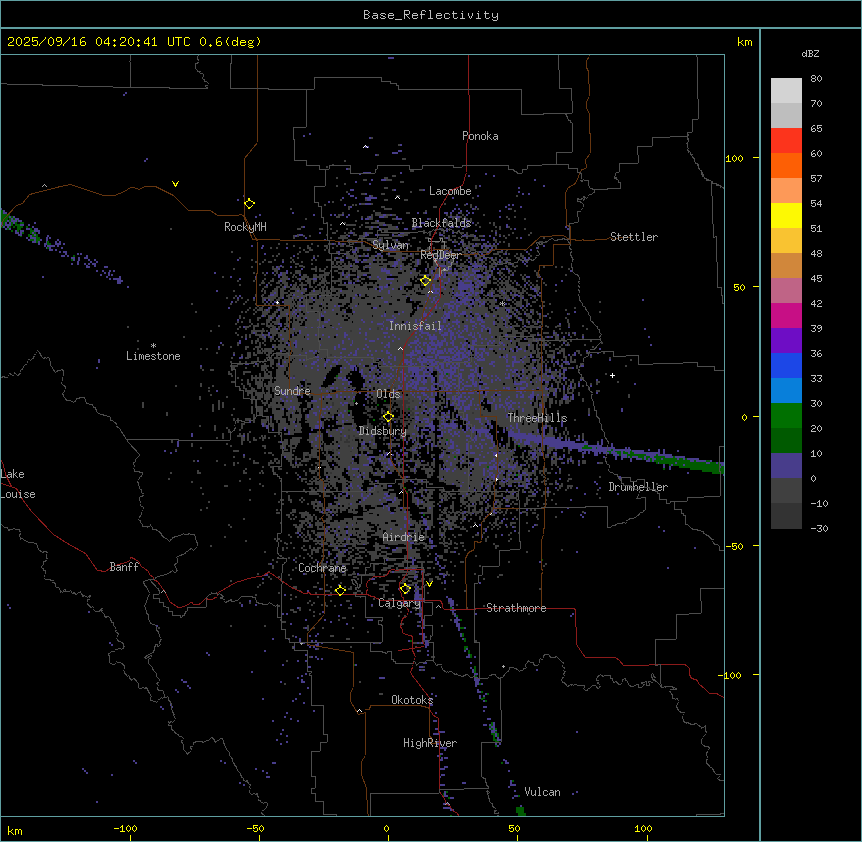Click the Calgary text label
862x842 pixels.
[x=400, y=603]
